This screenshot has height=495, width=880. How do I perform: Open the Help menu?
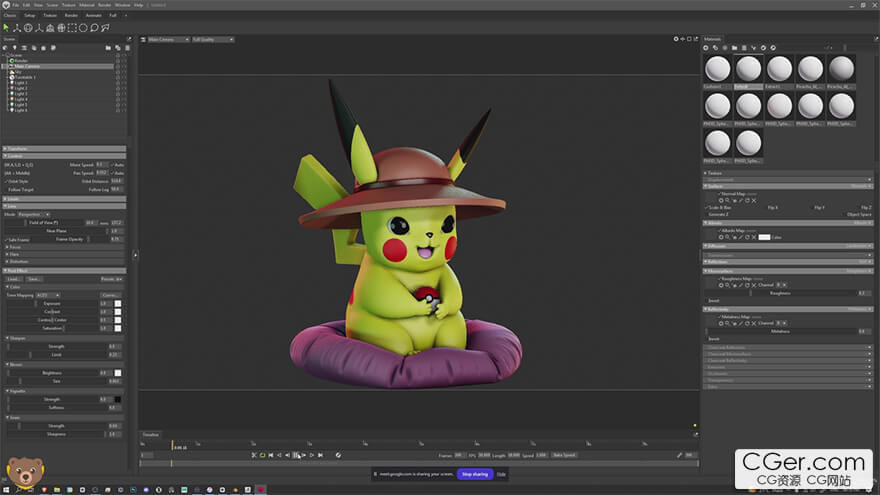pyautogui.click(x=139, y=5)
